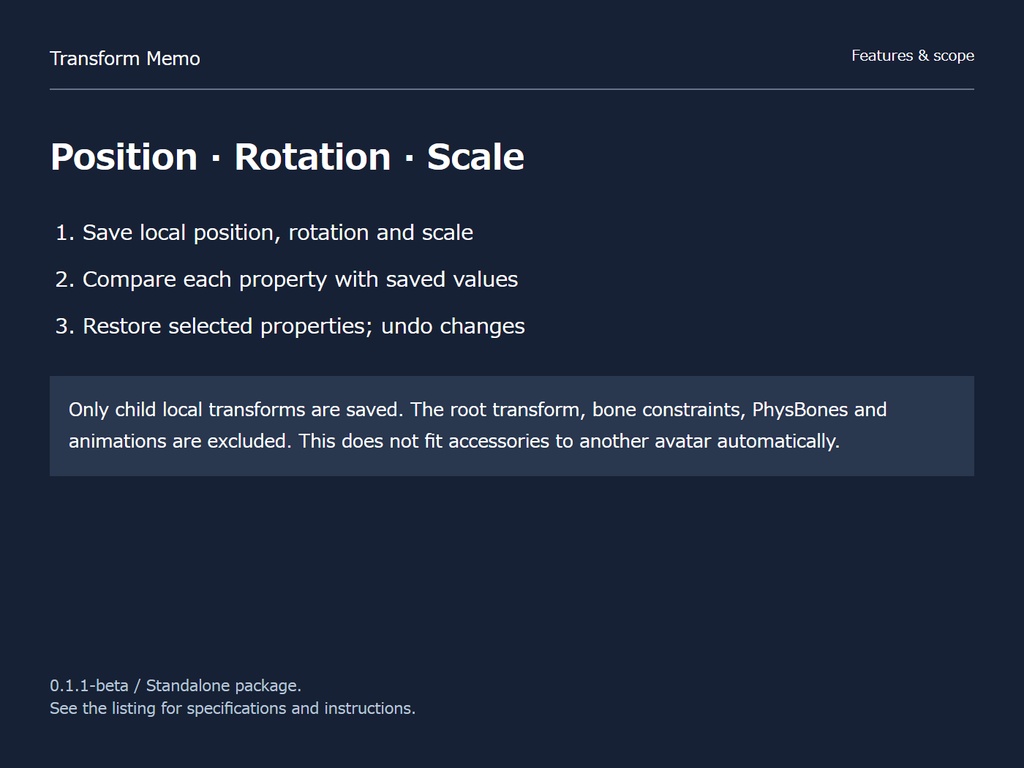
Task: Click the See the listing for specifications line
Action: coord(232,709)
